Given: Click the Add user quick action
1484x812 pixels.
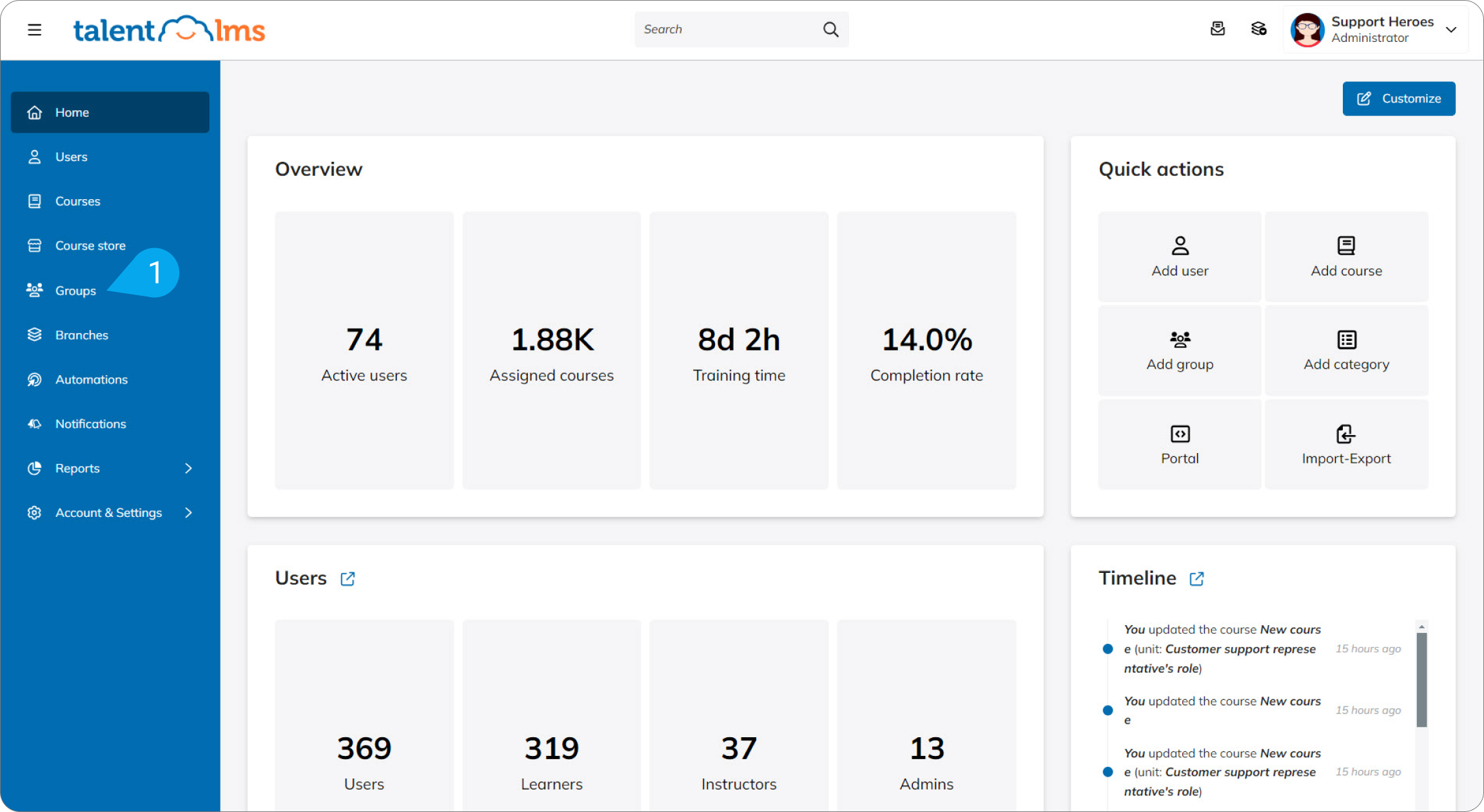Looking at the screenshot, I should point(1179,256).
